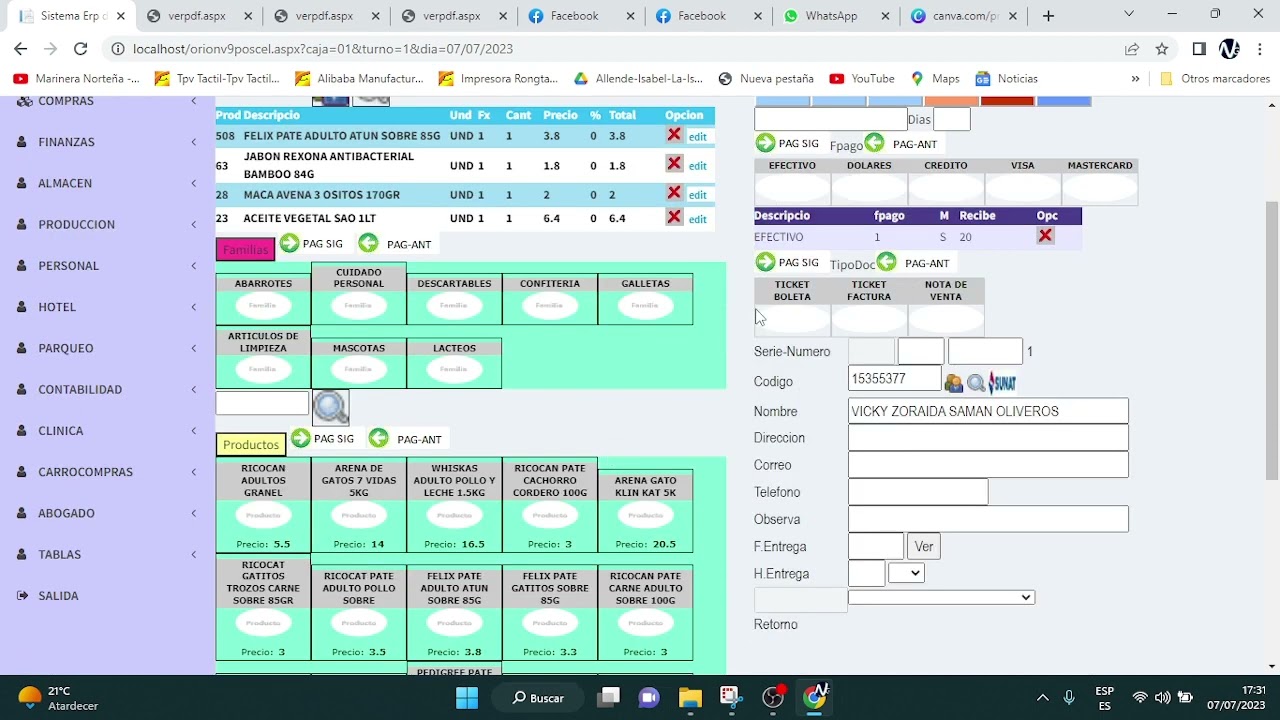Previous page arrow beside Fpago
Screen dimensions: 1280x720
(x=874, y=143)
